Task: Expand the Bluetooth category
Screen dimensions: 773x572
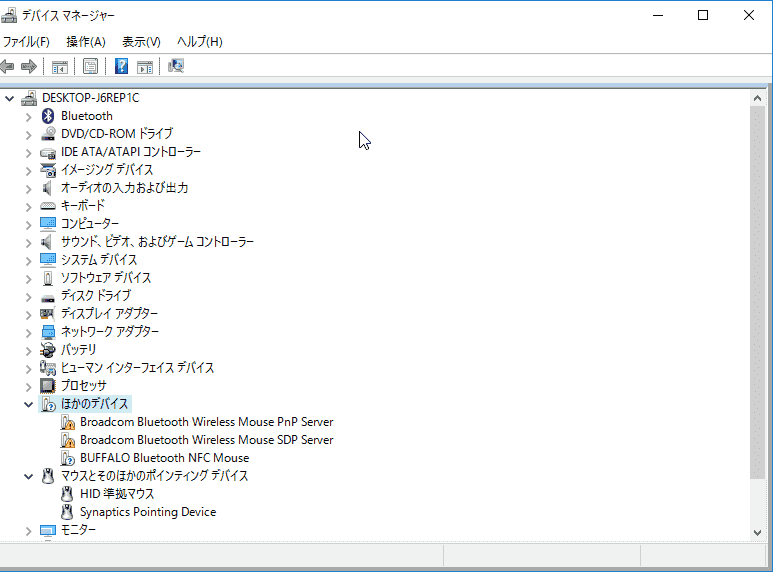Action: click(29, 116)
